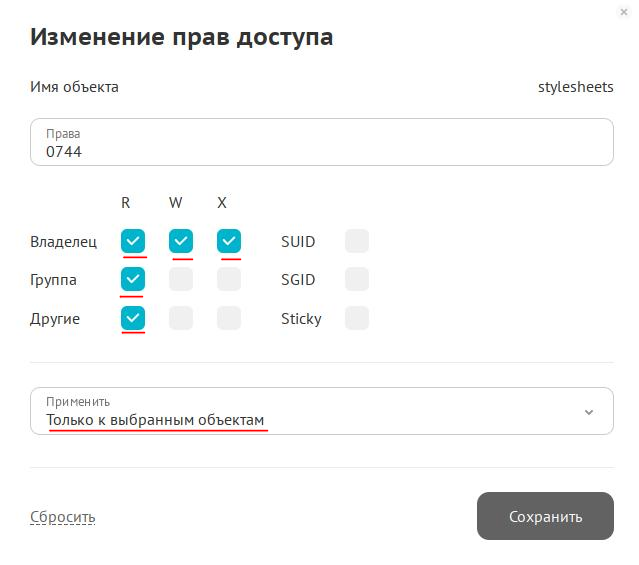Click the stylesheets object name
This screenshot has width=639, height=565.
coord(575,87)
